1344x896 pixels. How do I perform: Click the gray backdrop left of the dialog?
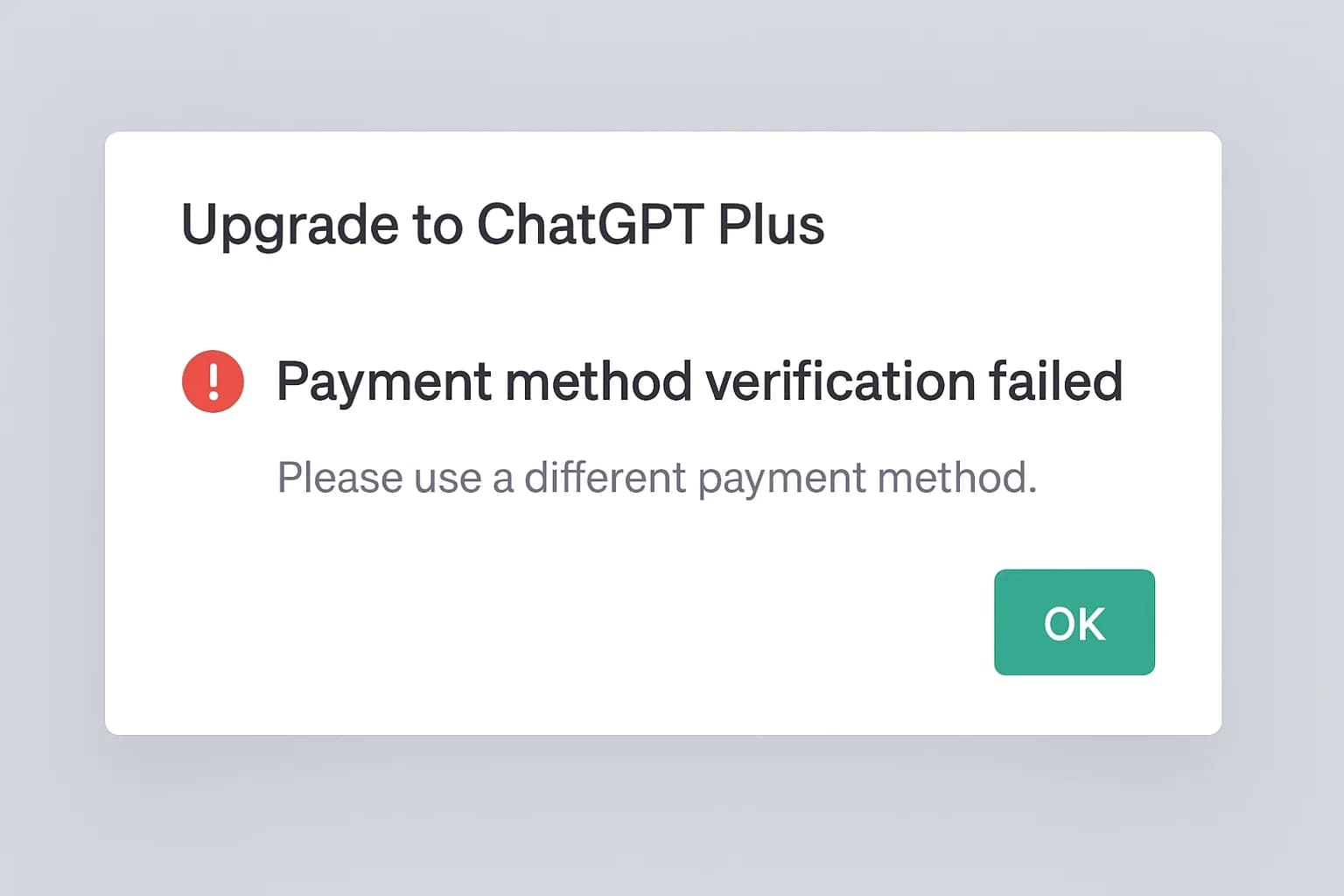[x=52, y=437]
